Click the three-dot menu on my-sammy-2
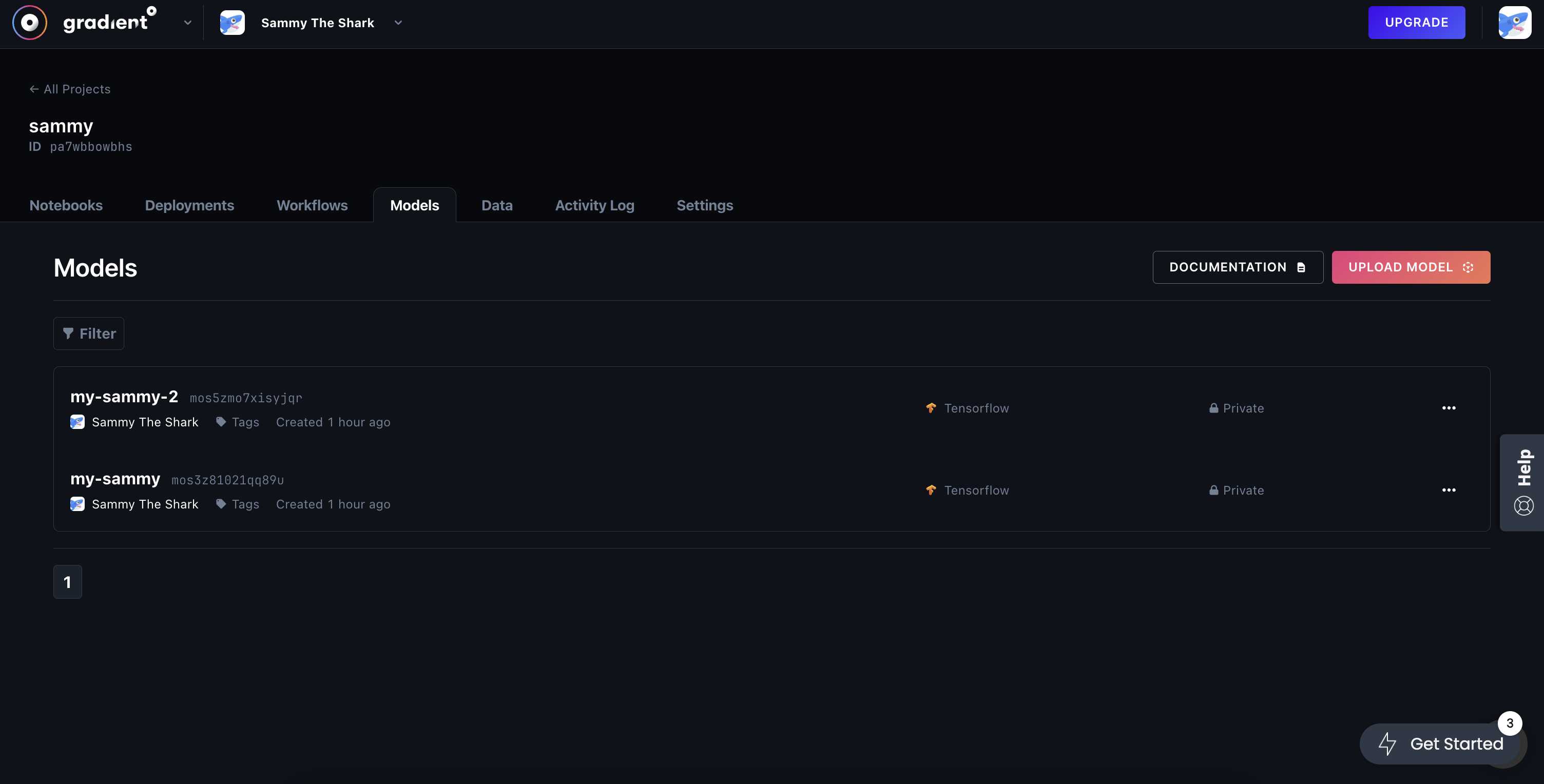 (x=1448, y=408)
